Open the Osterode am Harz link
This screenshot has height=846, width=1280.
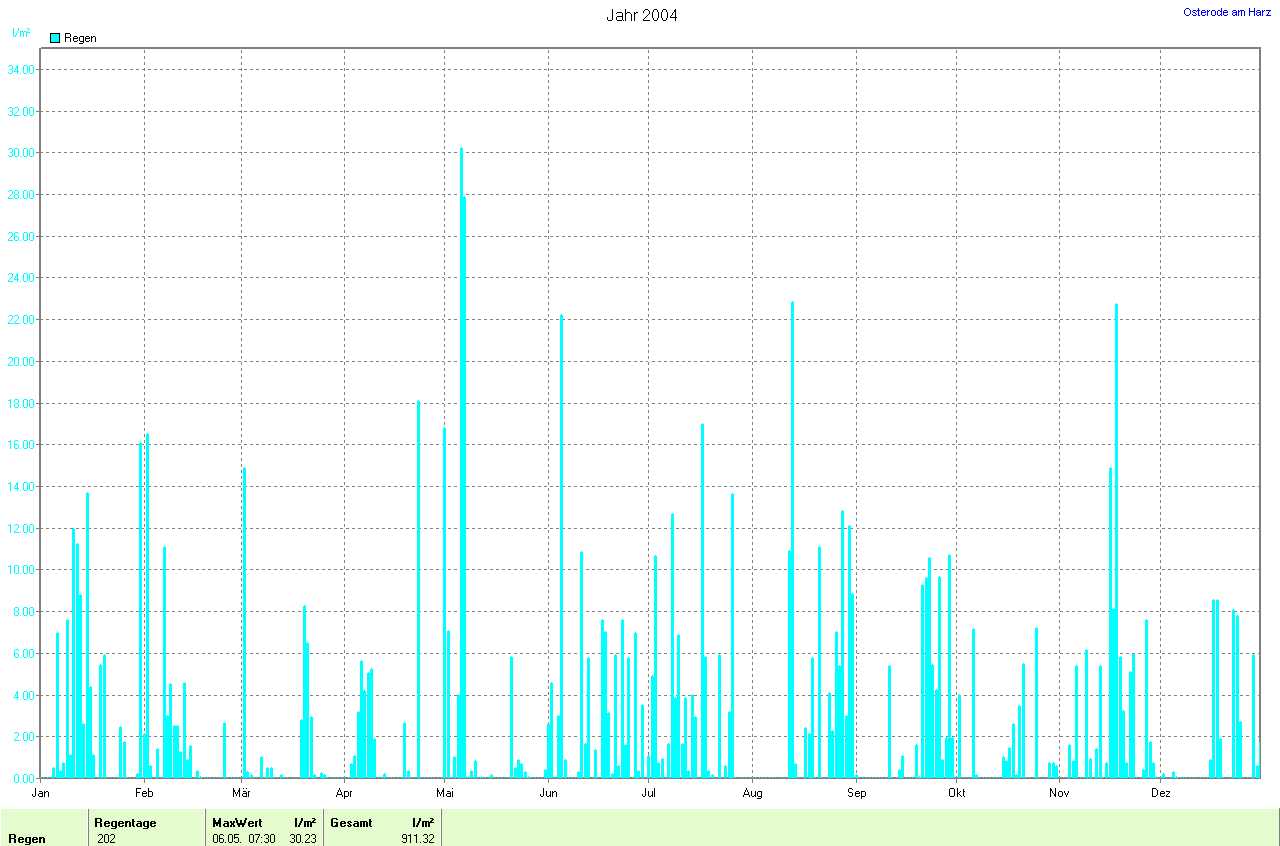[x=1226, y=12]
